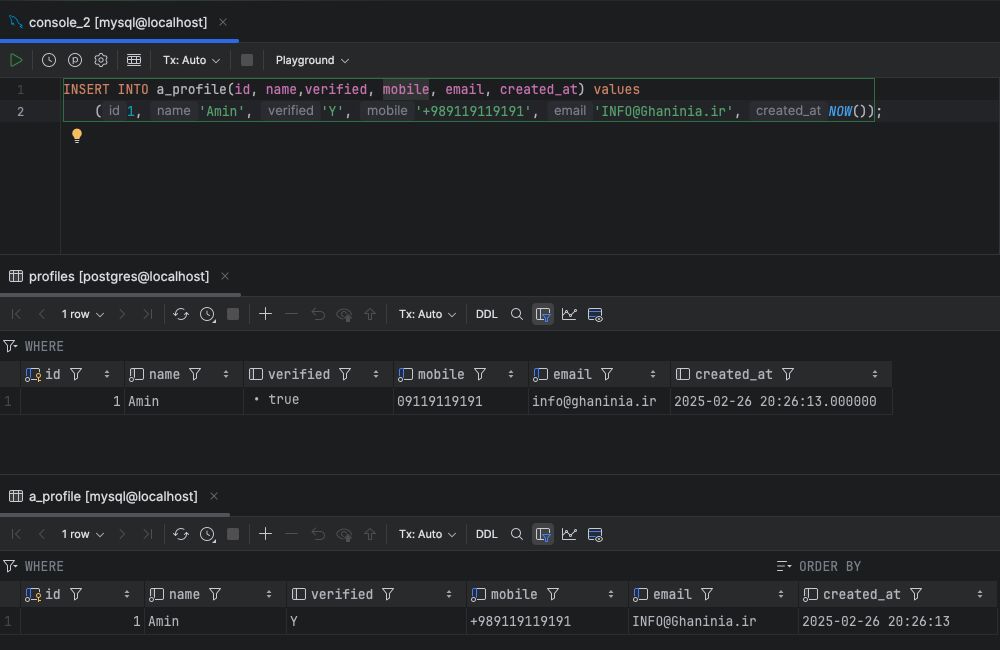Open view options icon in profiles toolbar
The width and height of the screenshot is (1000, 650).
[x=595, y=314]
